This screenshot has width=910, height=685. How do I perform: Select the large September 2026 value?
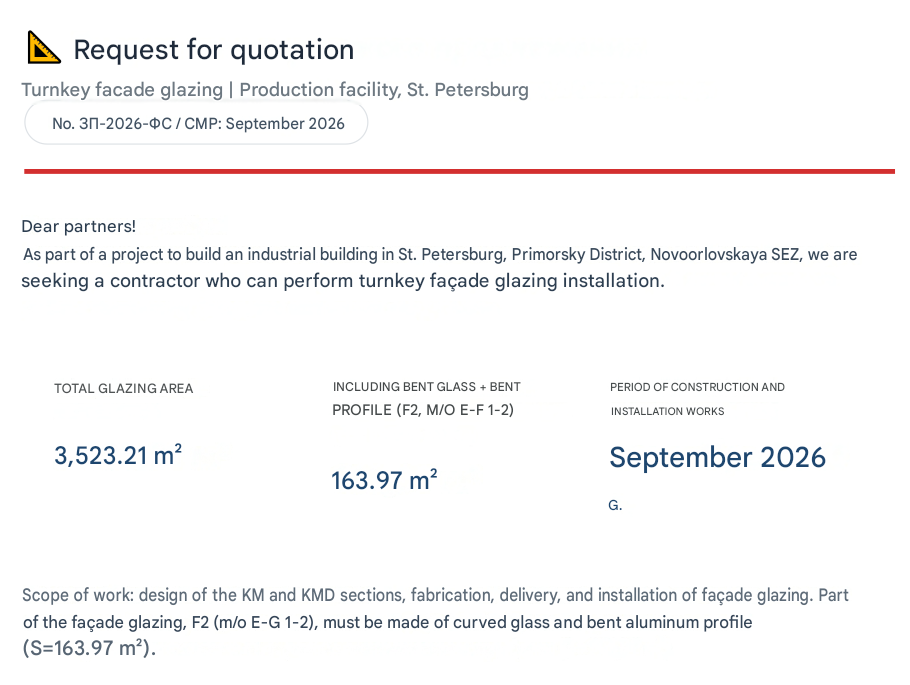(717, 457)
